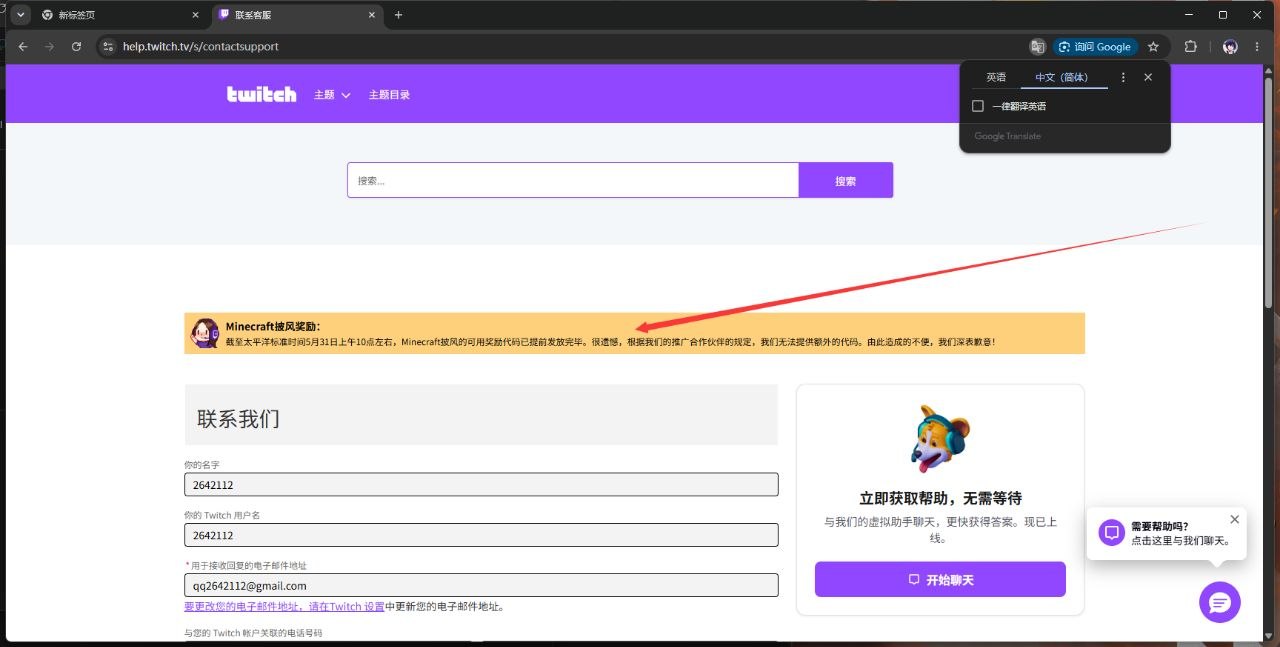Click the 联系我们 heading
This screenshot has width=1280, height=647.
(x=239, y=418)
